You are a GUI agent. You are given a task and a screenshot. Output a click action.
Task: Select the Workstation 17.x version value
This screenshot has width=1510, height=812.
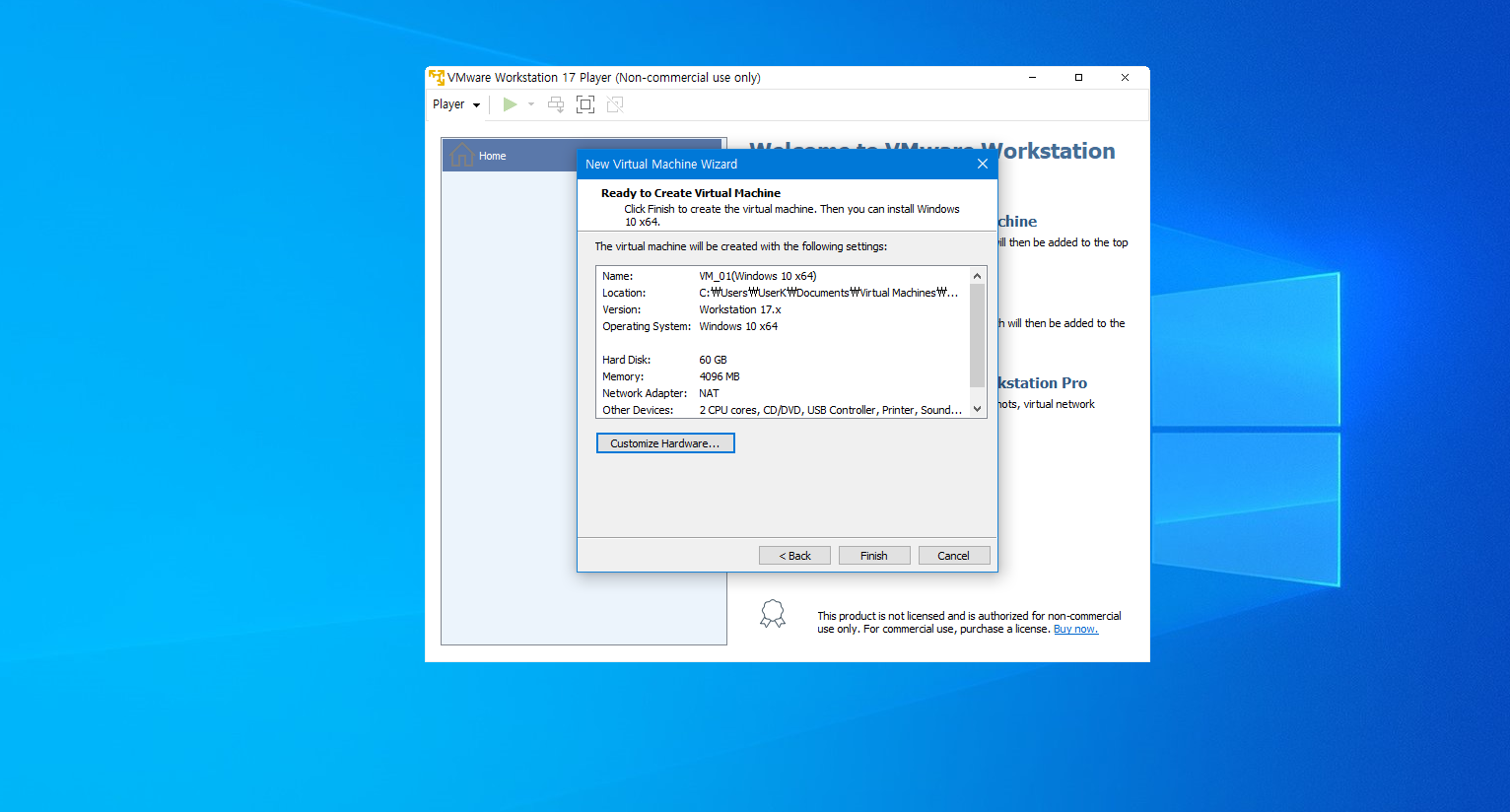tap(740, 309)
